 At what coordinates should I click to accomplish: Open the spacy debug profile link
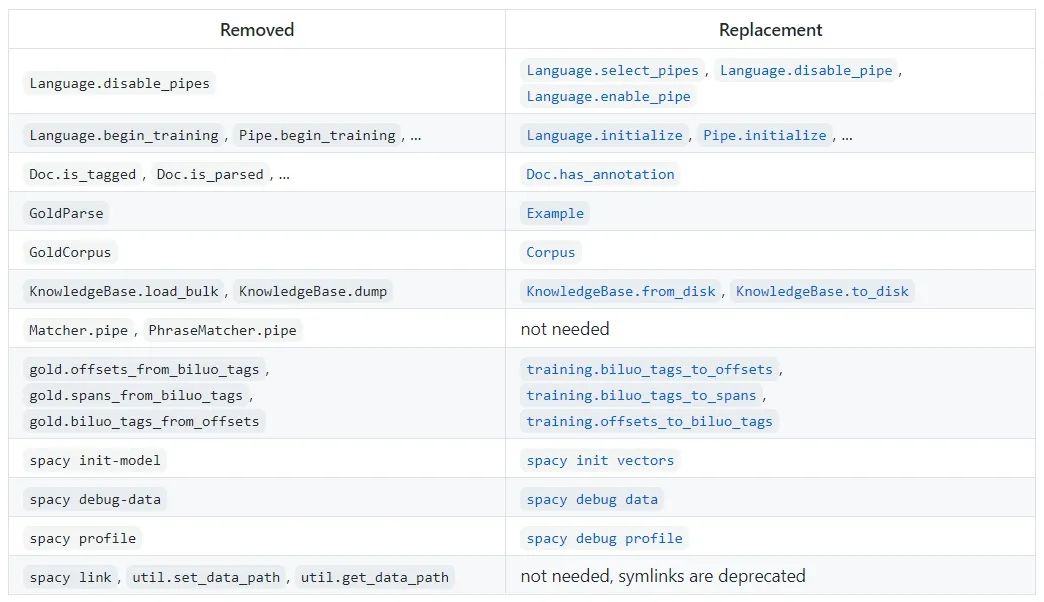point(604,538)
